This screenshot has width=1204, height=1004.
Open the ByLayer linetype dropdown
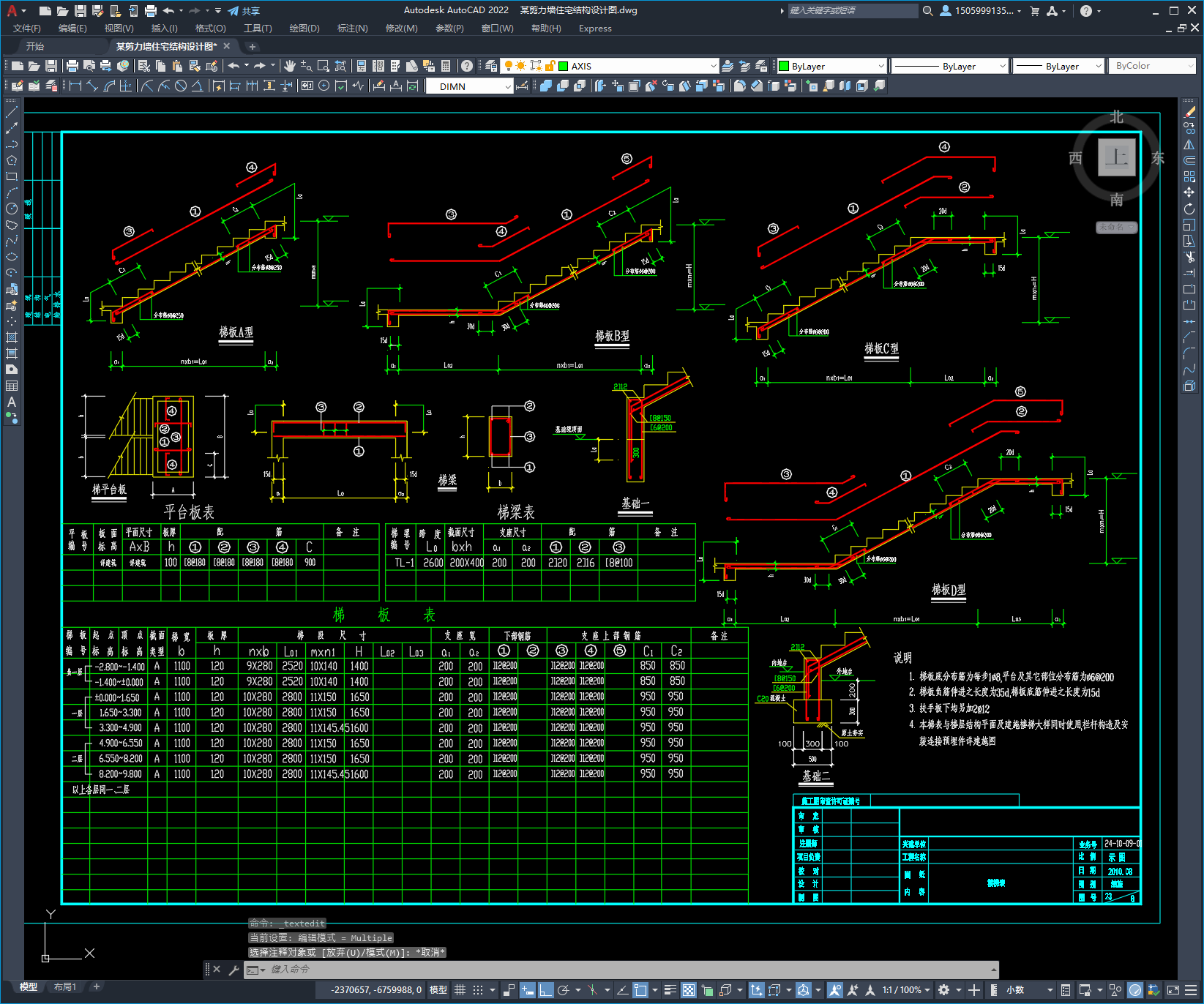[x=1003, y=66]
